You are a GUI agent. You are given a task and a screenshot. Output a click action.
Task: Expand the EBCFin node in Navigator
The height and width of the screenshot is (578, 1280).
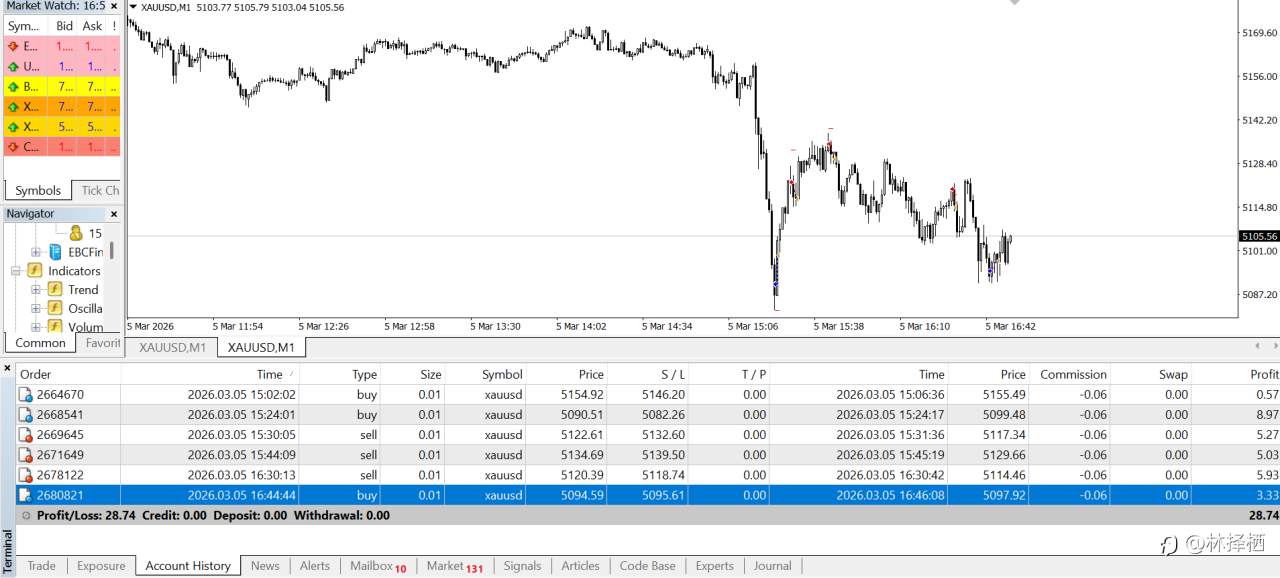(x=36, y=252)
